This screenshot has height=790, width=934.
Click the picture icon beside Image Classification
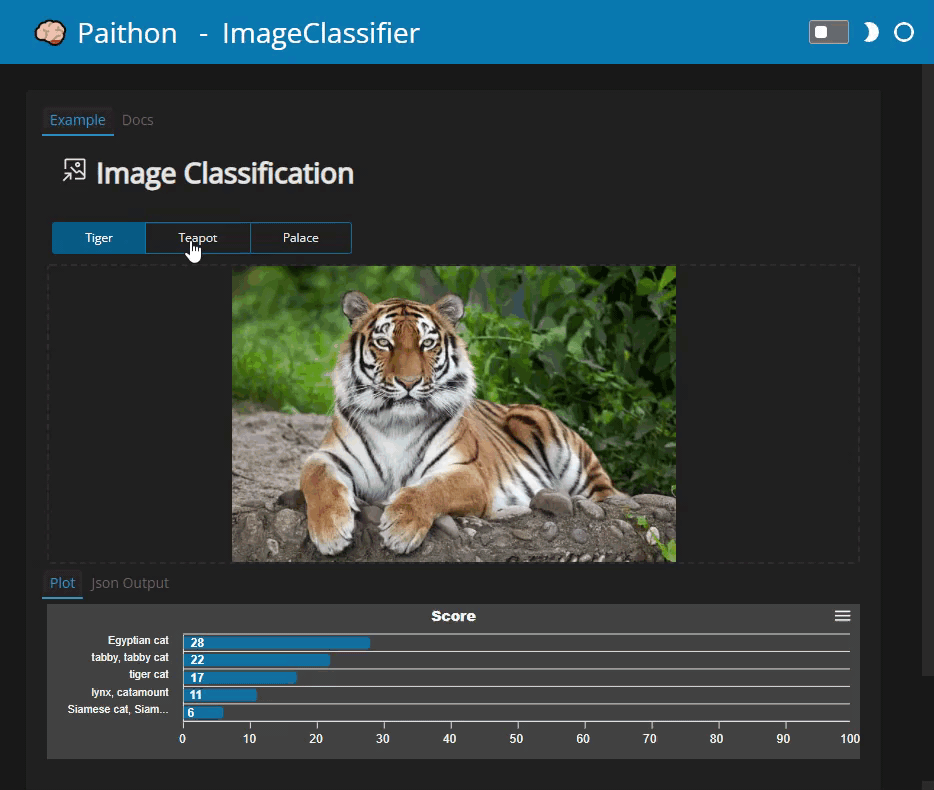pyautogui.click(x=73, y=170)
